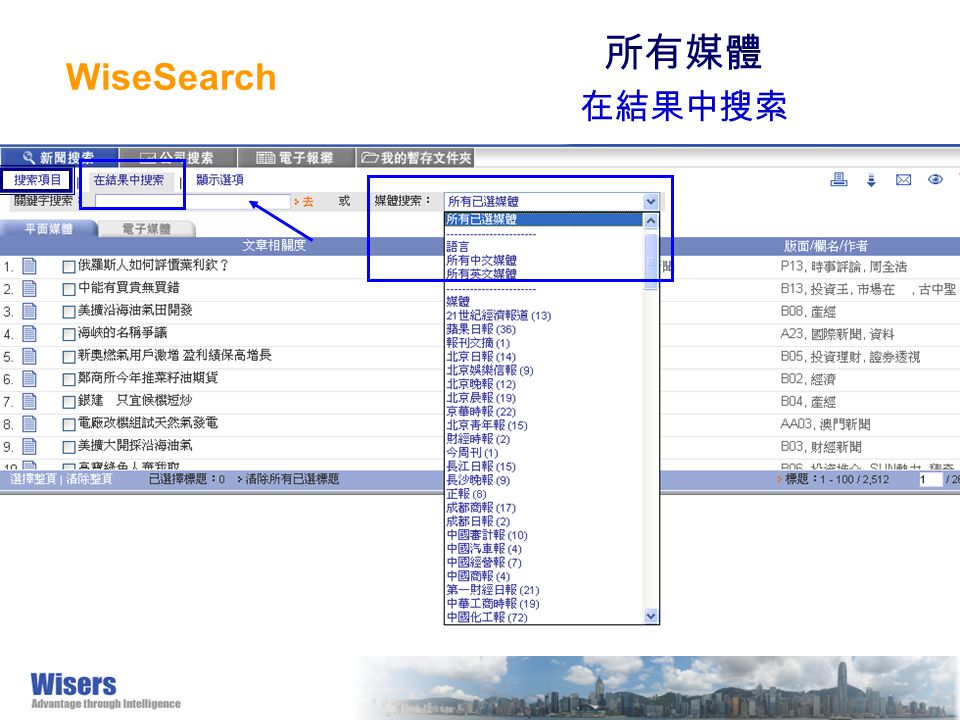Click 選擇整頁 select whole page link
960x720 pixels.
point(34,479)
